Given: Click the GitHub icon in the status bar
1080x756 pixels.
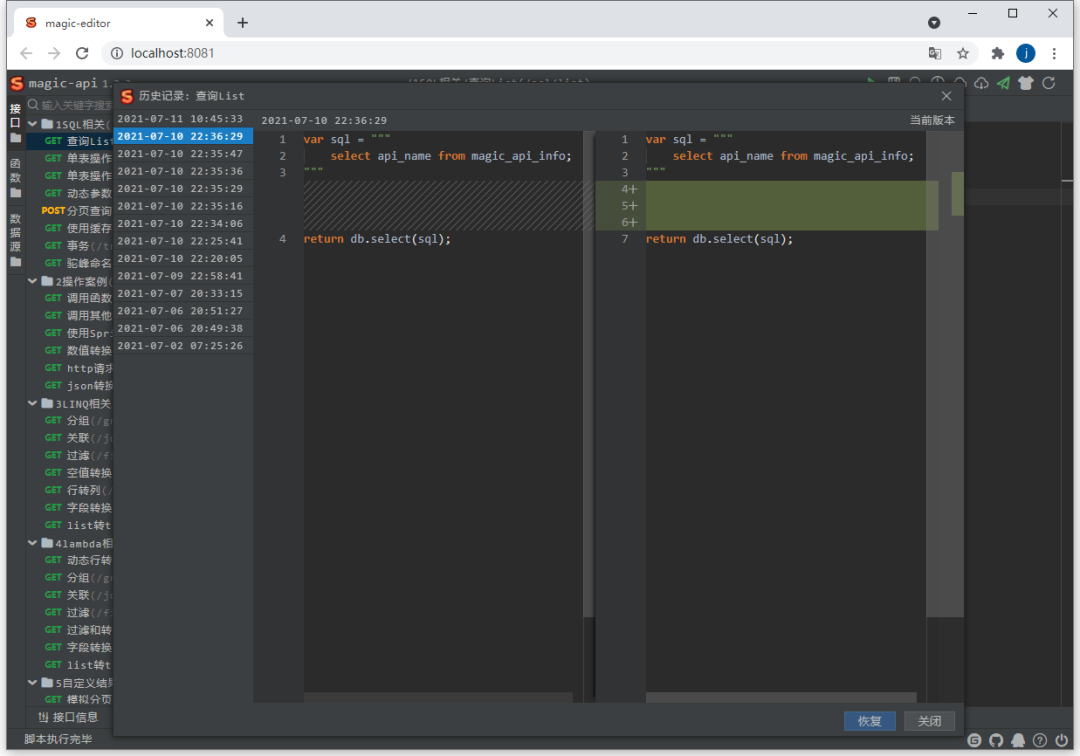Looking at the screenshot, I should (x=996, y=741).
